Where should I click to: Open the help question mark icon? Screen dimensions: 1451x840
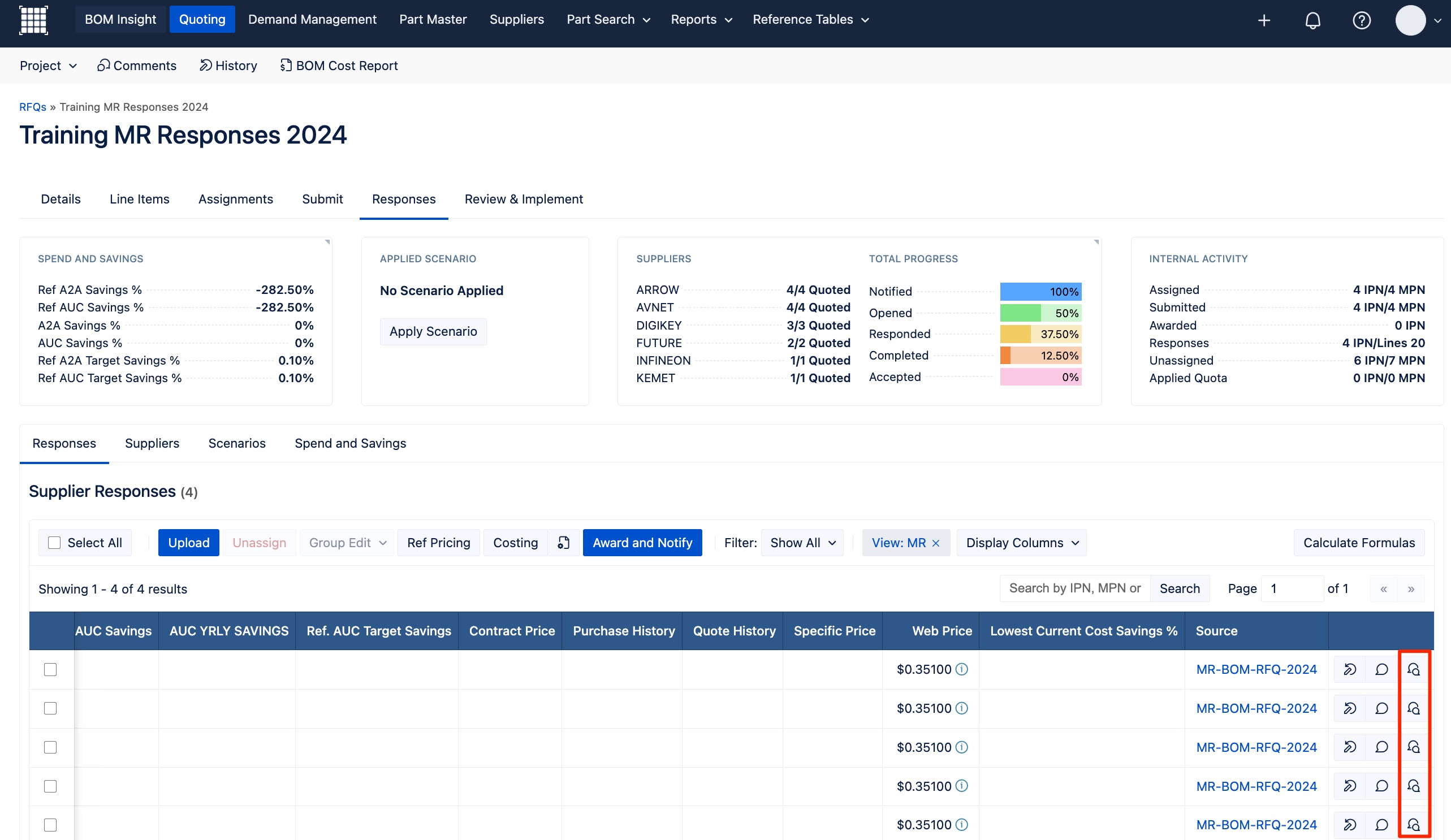(1361, 21)
